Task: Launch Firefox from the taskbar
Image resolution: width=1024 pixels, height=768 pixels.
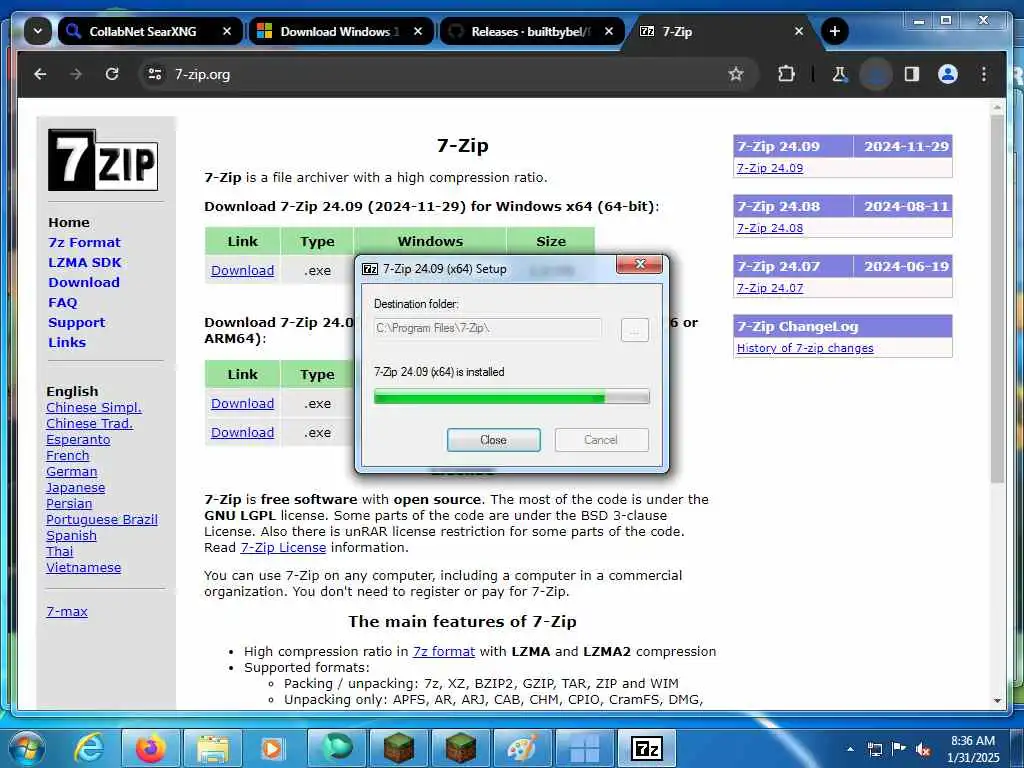Action: tap(150, 748)
